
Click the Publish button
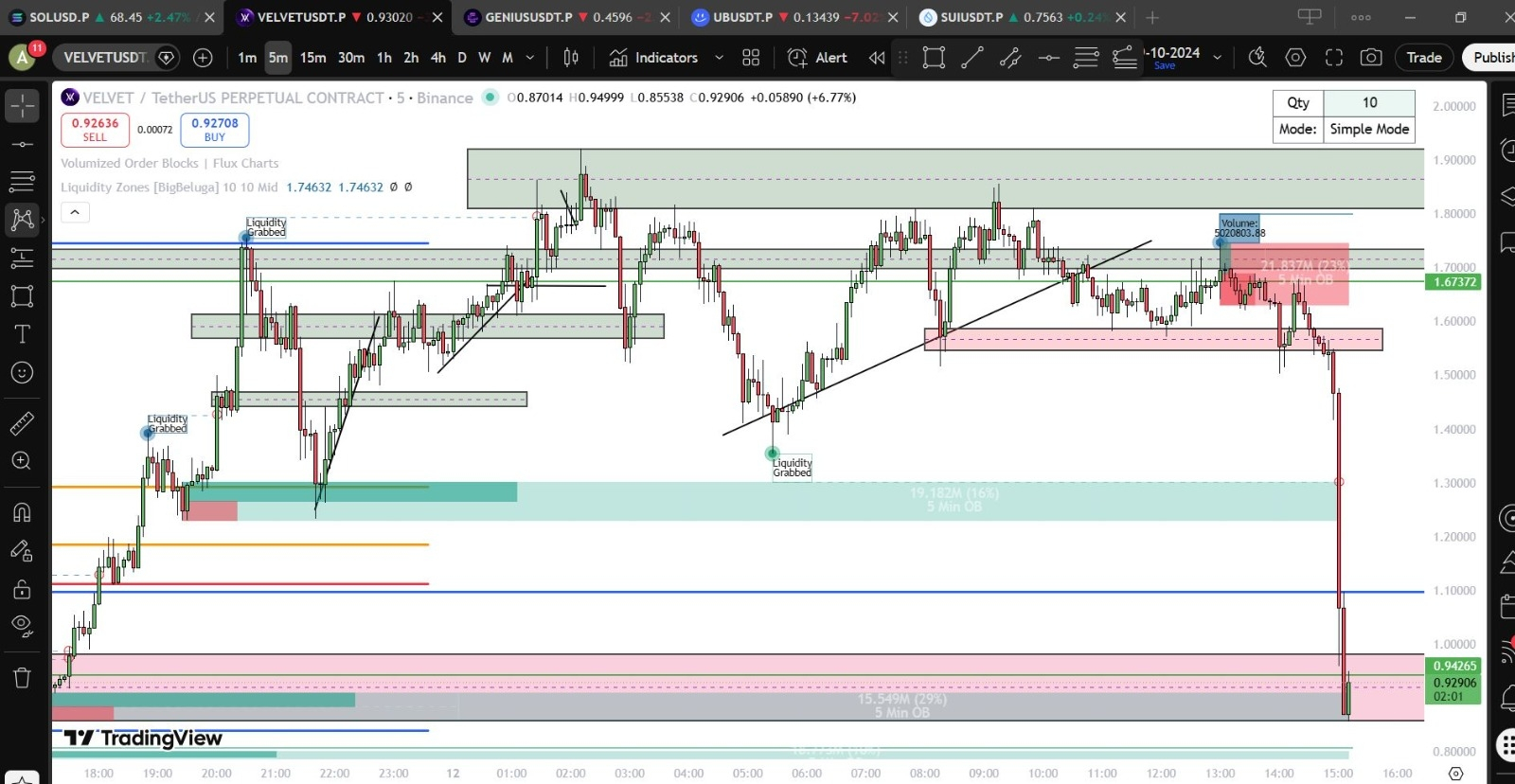[x=1490, y=58]
